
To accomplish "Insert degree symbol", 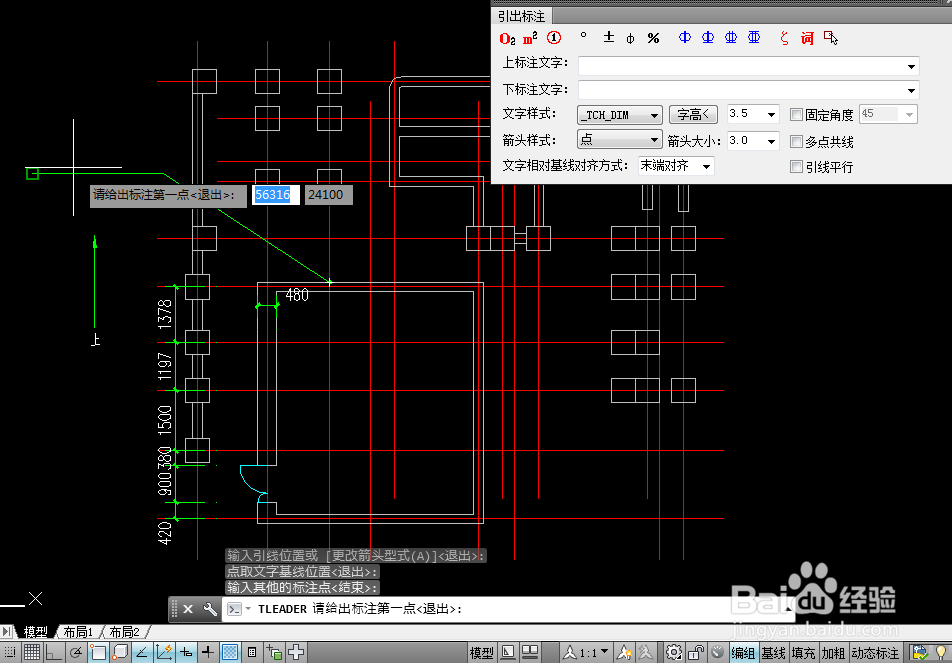I will (583, 36).
